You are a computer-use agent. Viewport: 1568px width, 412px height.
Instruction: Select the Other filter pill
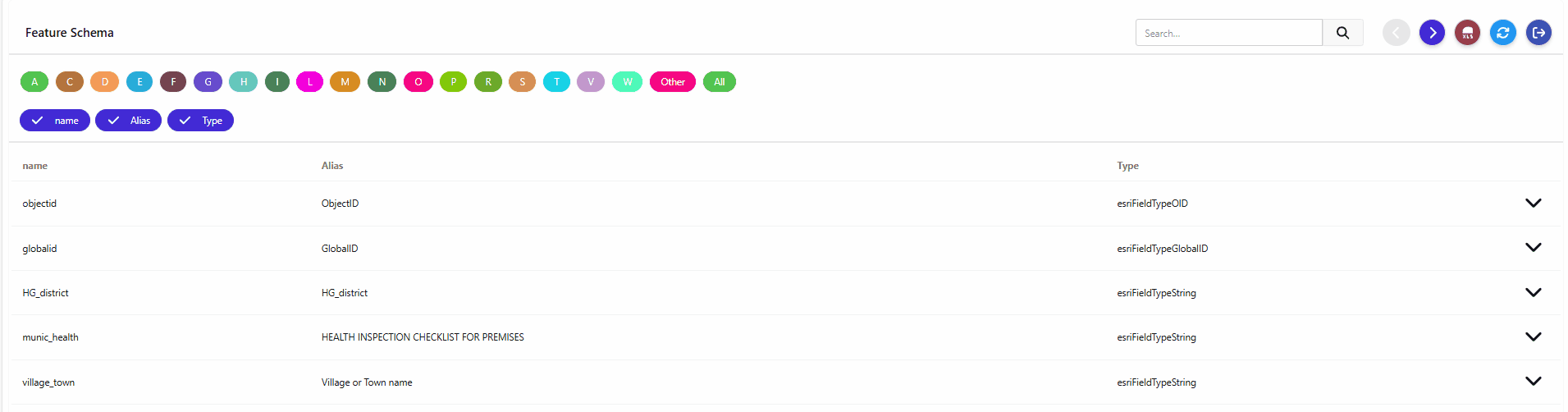tap(673, 82)
